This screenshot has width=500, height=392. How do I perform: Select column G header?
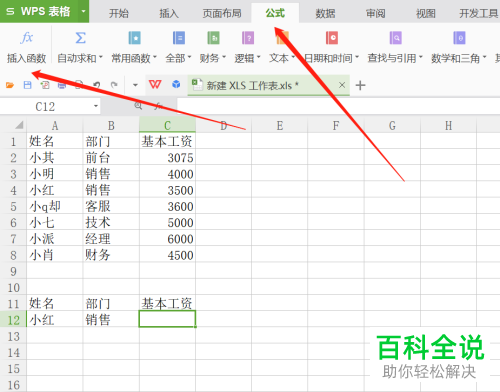pyautogui.click(x=392, y=125)
